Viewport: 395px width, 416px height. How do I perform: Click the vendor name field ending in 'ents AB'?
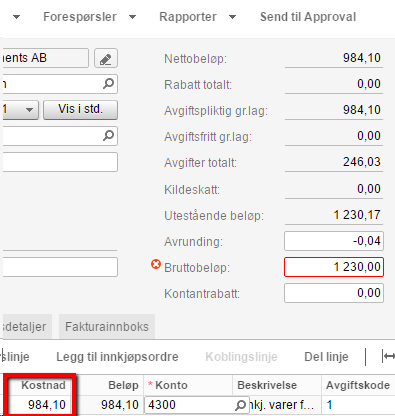pos(45,58)
